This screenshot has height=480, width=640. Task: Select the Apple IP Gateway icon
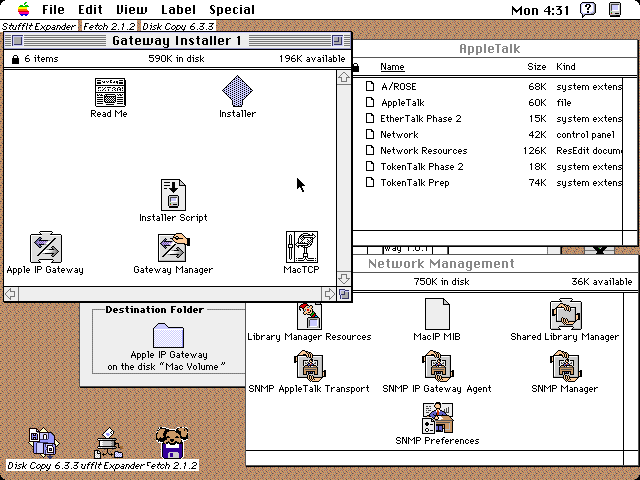tap(46, 247)
